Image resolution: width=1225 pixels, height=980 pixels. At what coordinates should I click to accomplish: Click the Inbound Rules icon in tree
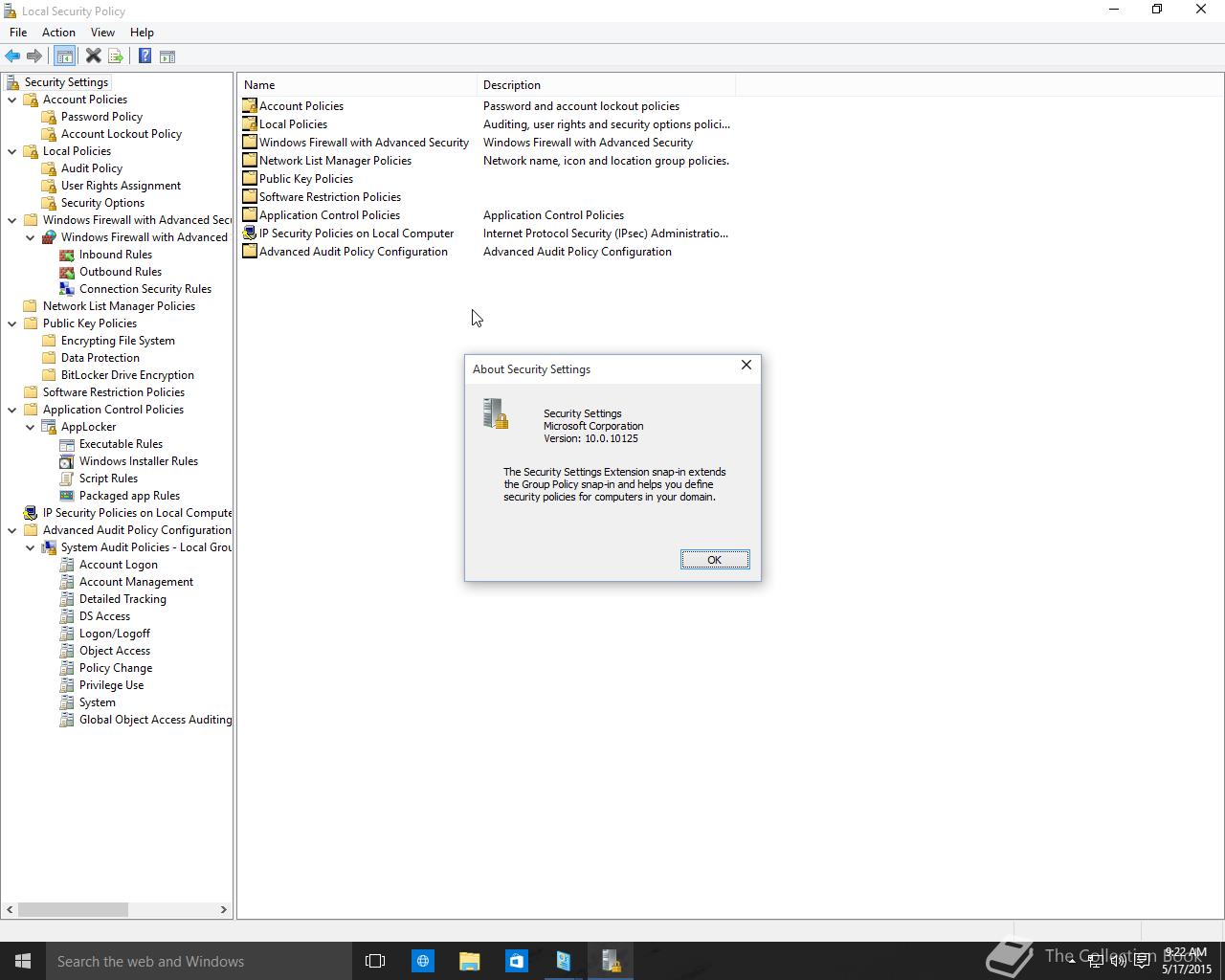point(67,255)
